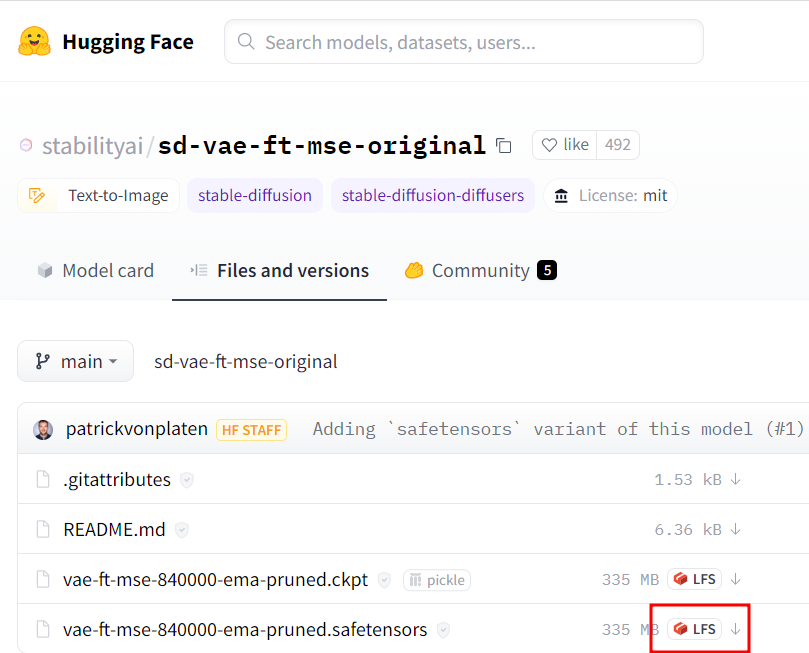Click the license building icon
This screenshot has height=653, width=809.
click(561, 196)
